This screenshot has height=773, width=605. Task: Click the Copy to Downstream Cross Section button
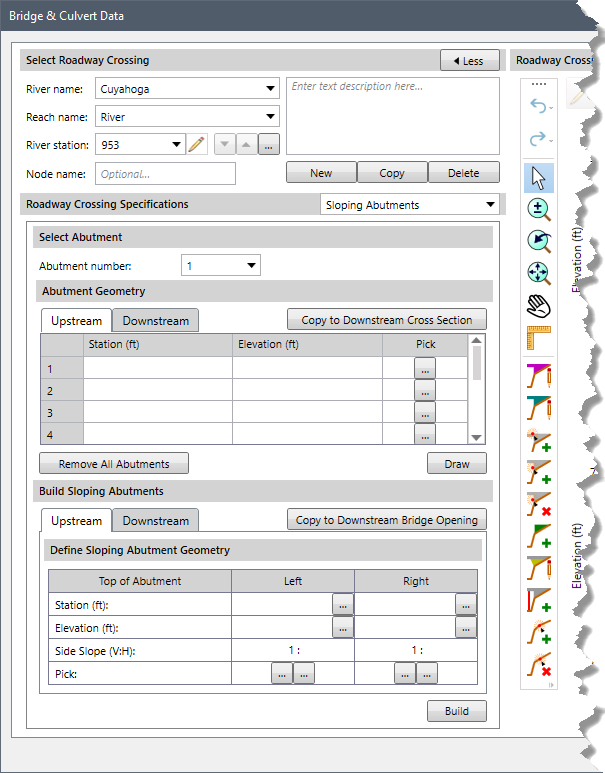(x=386, y=320)
